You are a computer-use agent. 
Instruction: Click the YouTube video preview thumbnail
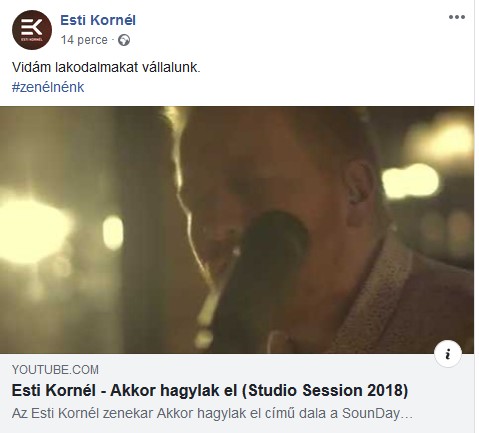(237, 230)
